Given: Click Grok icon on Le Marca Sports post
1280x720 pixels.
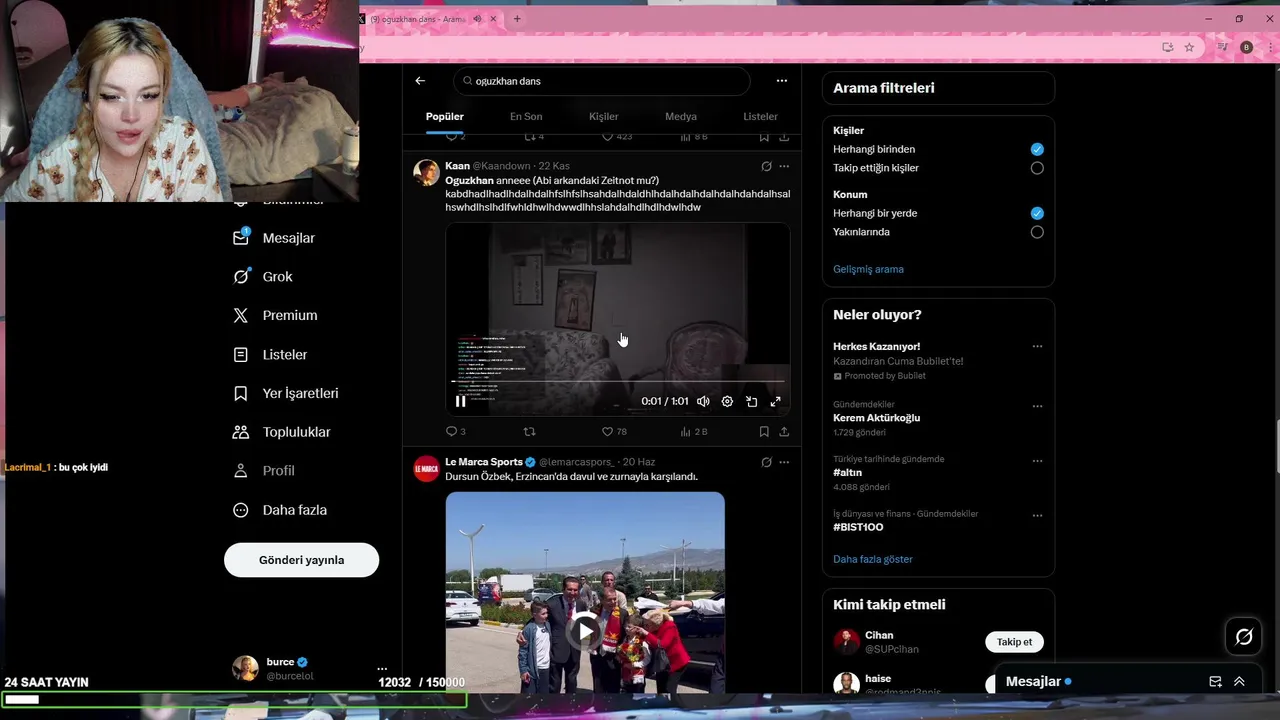Looking at the screenshot, I should pos(766,462).
